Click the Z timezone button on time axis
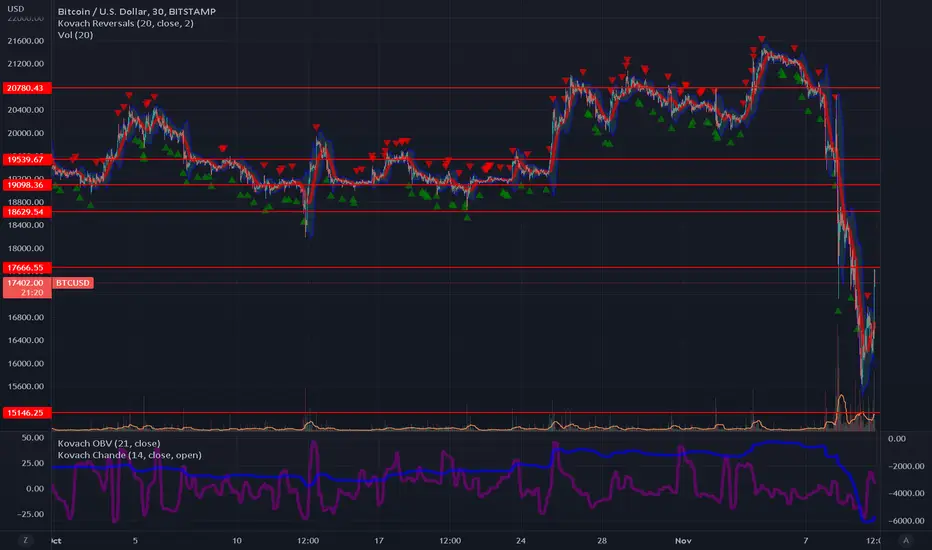Screen dimensions: 932x550 (25, 540)
